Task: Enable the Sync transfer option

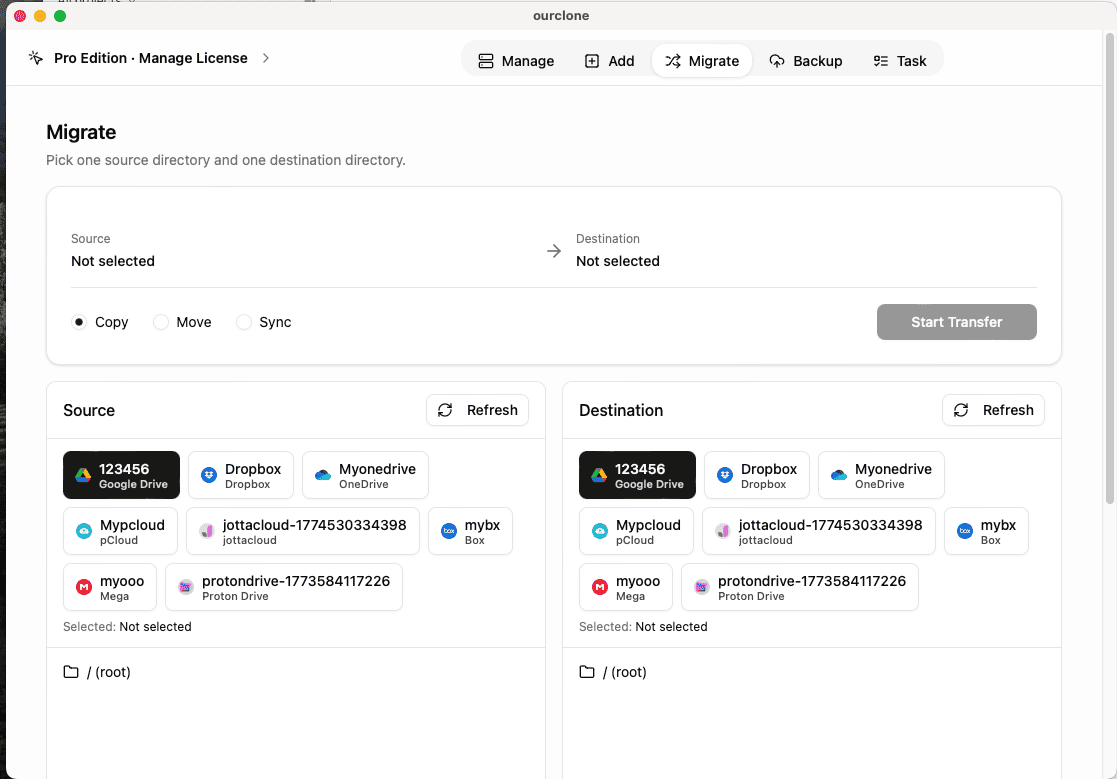Action: pos(243,322)
